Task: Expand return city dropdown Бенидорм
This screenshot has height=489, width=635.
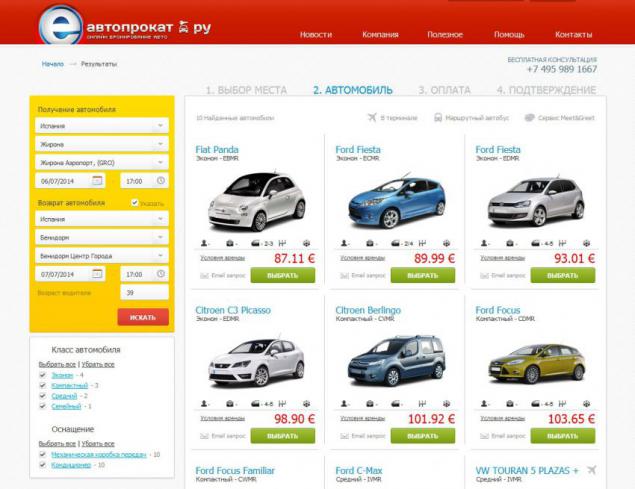Action: point(102,237)
